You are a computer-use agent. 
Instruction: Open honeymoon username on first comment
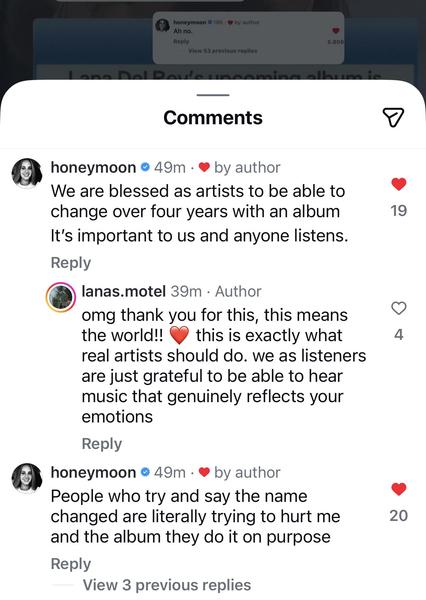click(x=93, y=168)
